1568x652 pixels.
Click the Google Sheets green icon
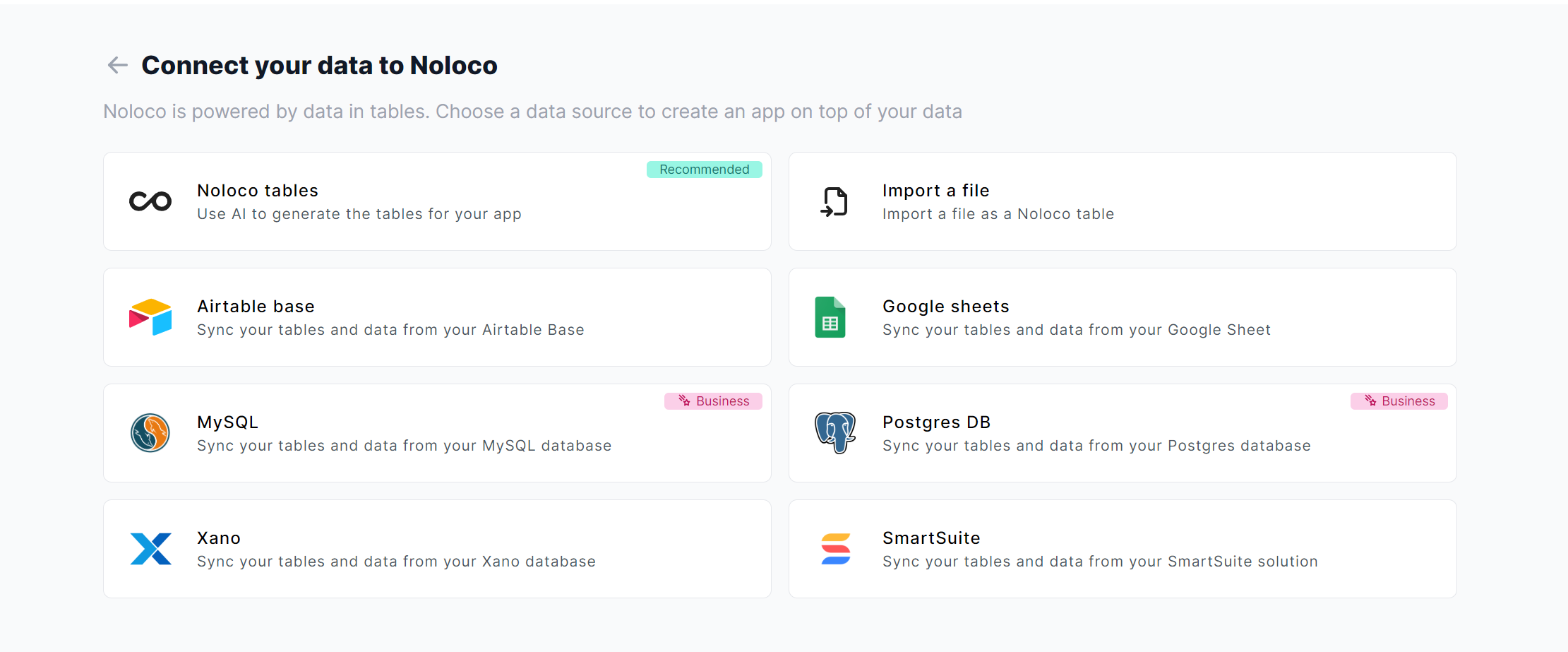click(x=830, y=317)
